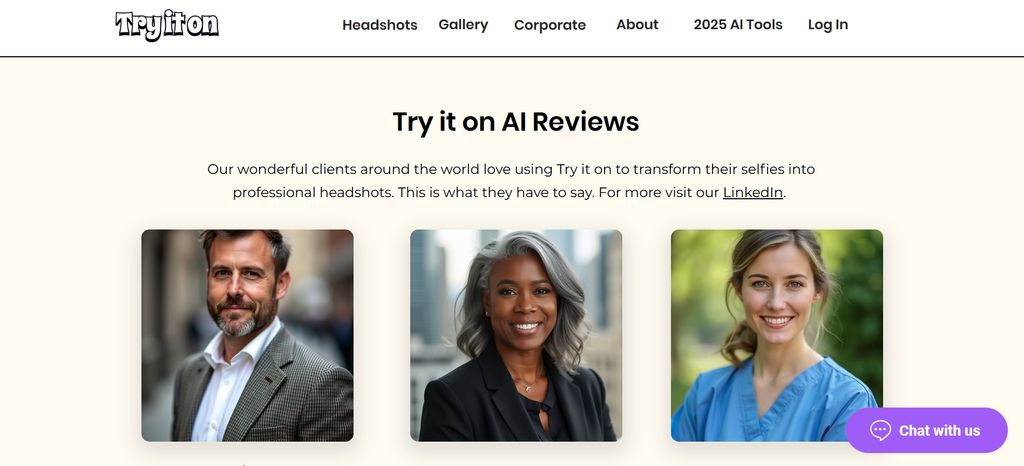Click Log In in the navigation bar
1024x466 pixels.
click(828, 25)
